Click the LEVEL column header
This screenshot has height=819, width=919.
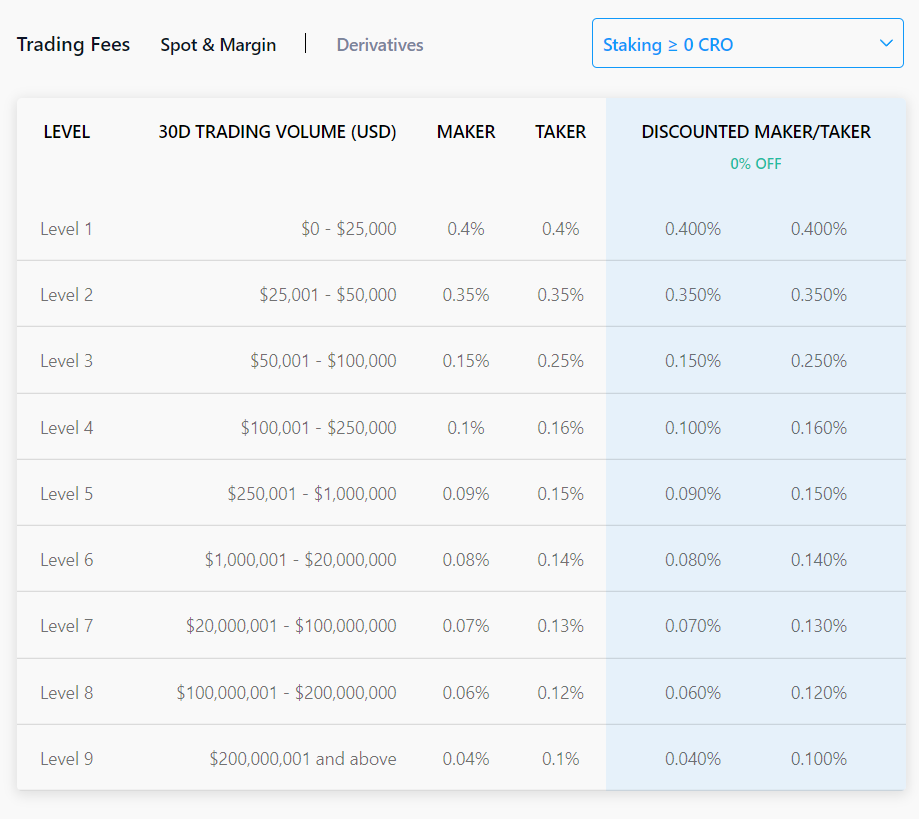(x=67, y=132)
